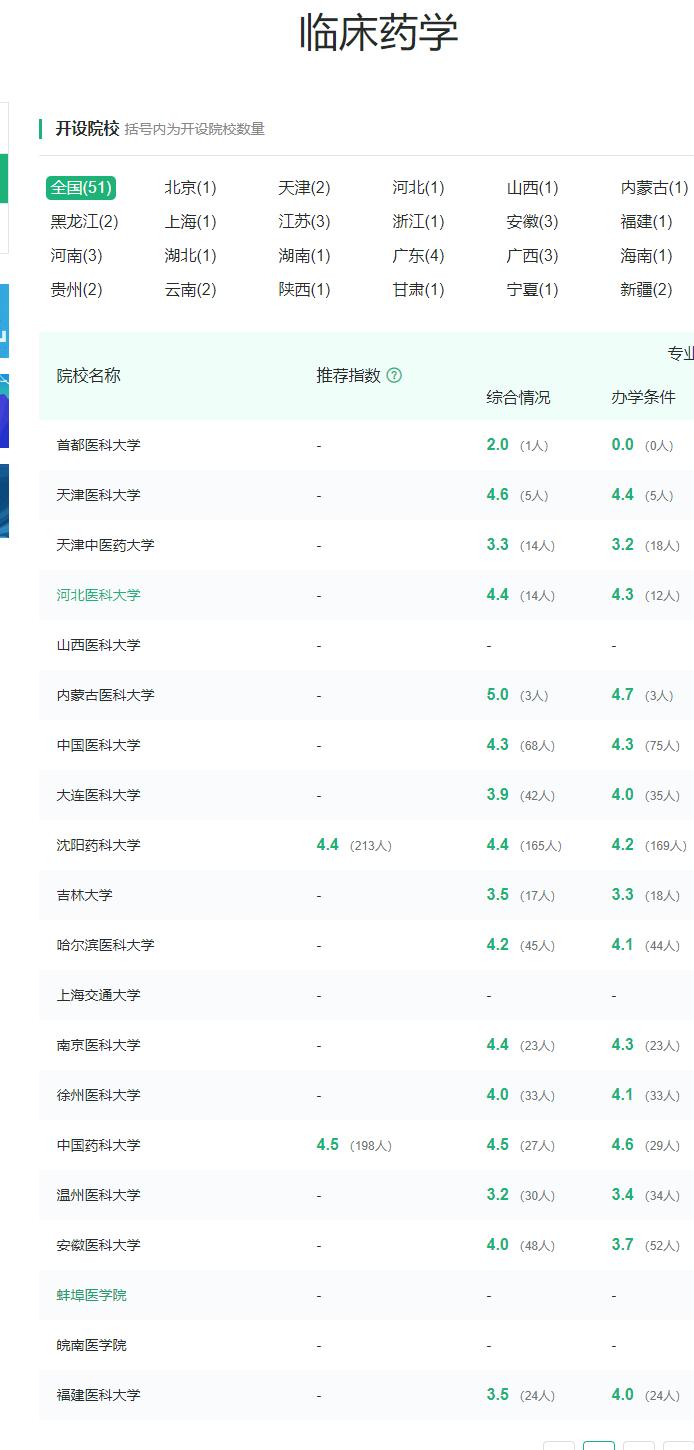Viewport: 694px width, 1450px height.
Task: Select the 黑龙江(2) region
Action: (84, 222)
